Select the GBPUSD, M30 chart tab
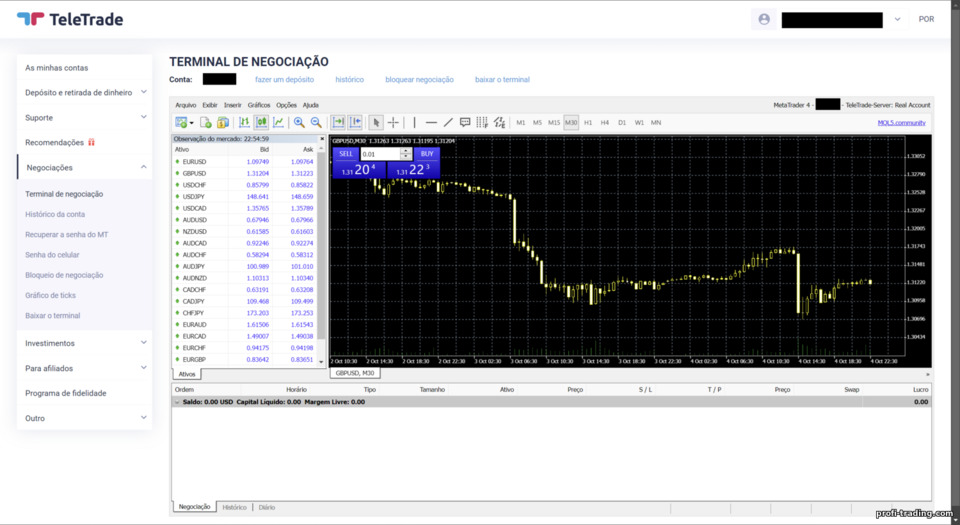Screen dimensions: 960x525 tap(354, 373)
